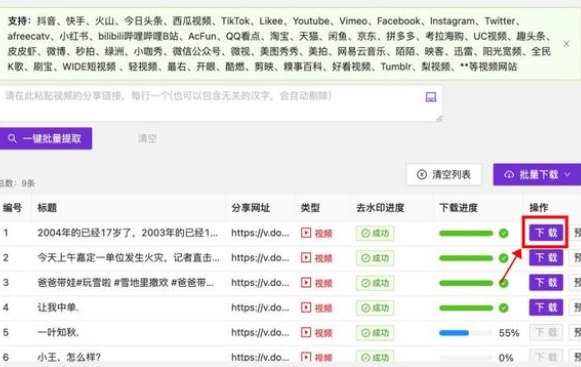Click the title 爸爸带娃#玩雪啦

pyautogui.click(x=126, y=283)
